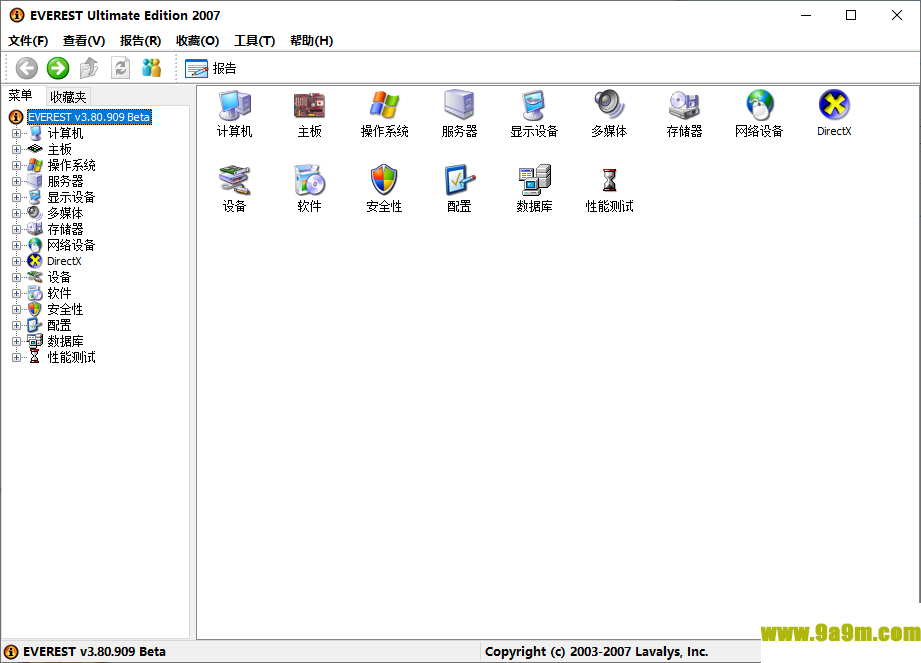Open the 帮助(H) menu
921x663 pixels.
(x=311, y=41)
